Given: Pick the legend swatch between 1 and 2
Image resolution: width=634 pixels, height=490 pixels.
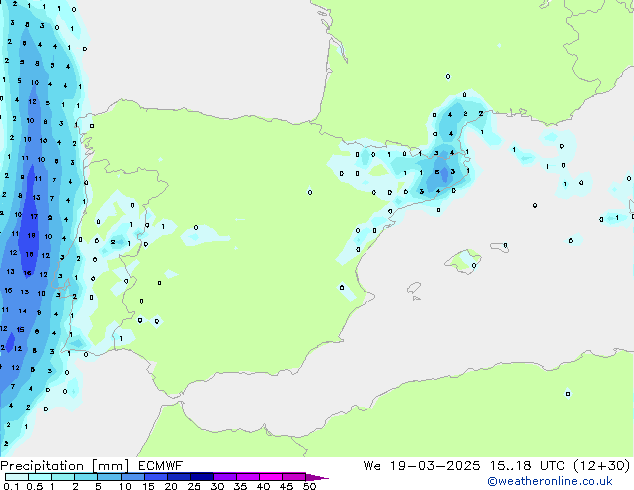Looking at the screenshot, I should (x=63, y=477).
